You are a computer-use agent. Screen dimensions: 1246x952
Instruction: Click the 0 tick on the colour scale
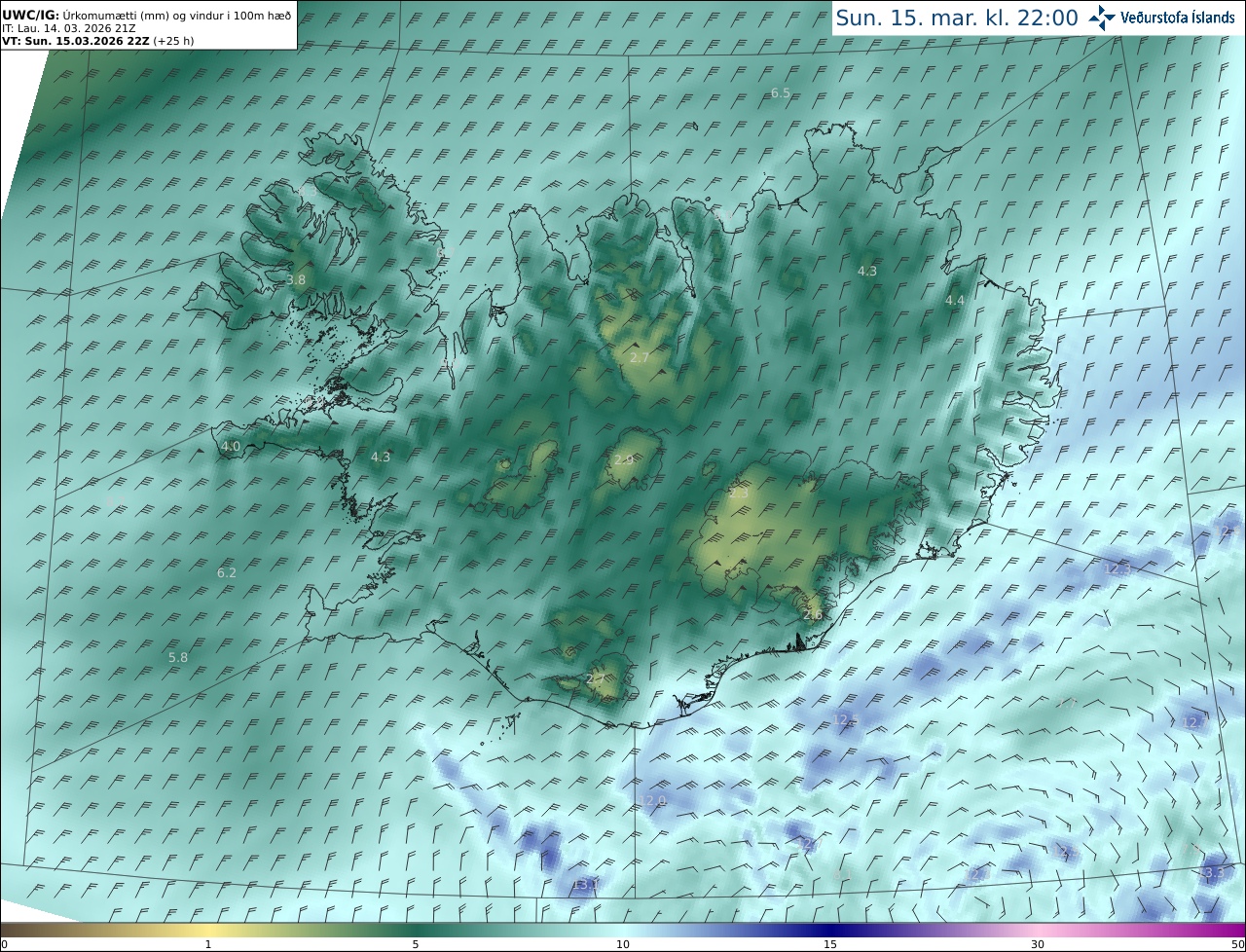click(x=4, y=944)
